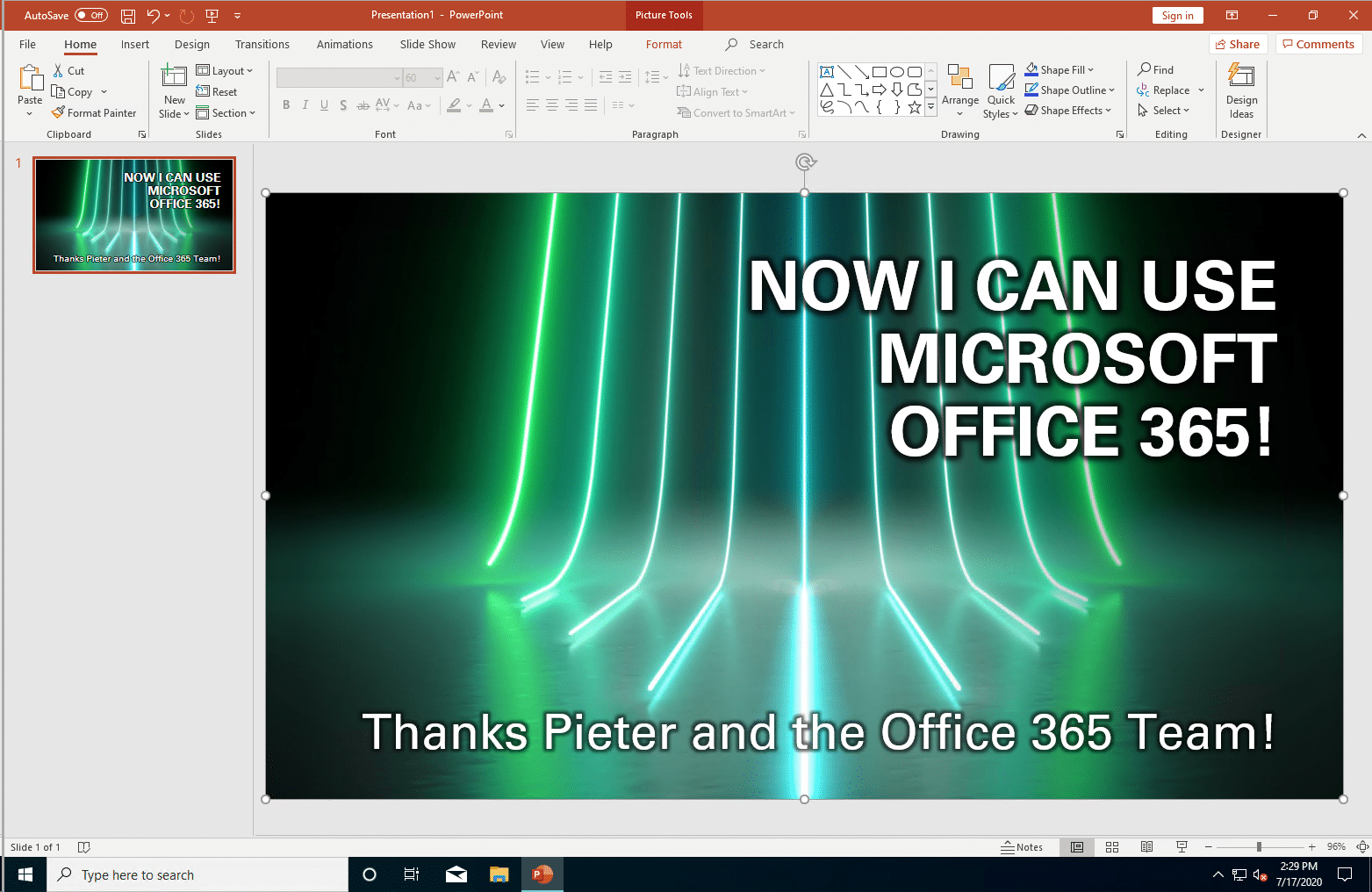Viewport: 1372px width, 892px height.
Task: Select slide 1 thumbnail
Action: [x=134, y=215]
